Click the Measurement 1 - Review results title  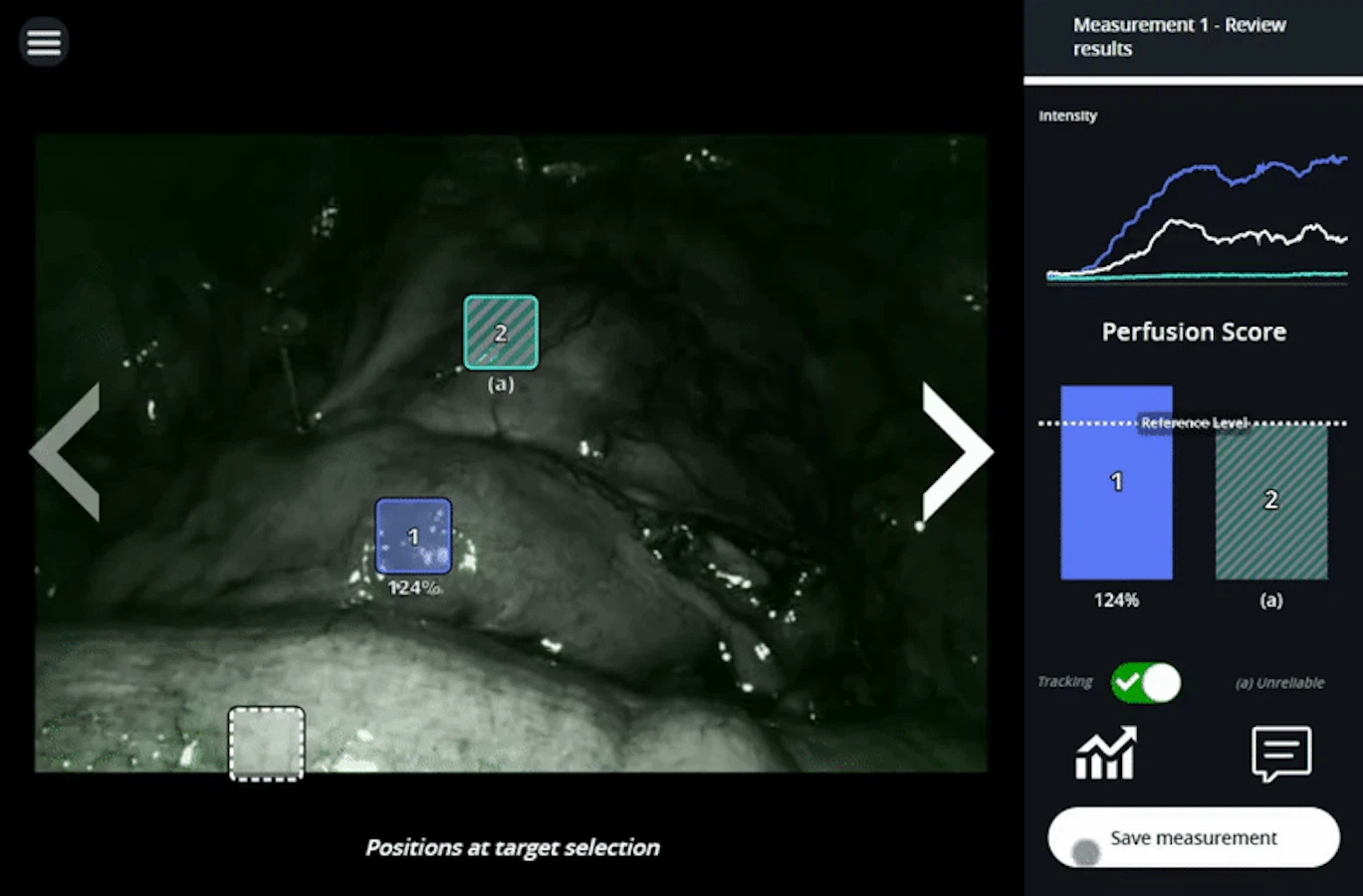(x=1179, y=37)
